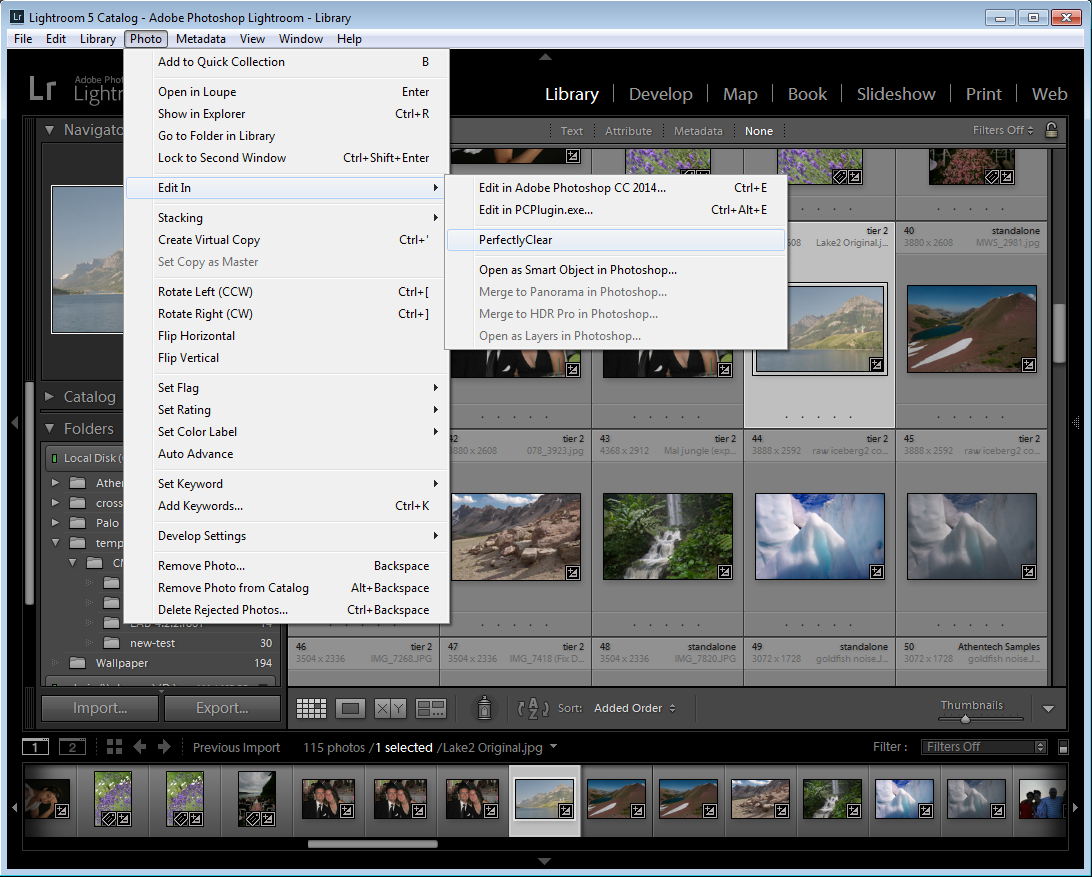
Task: Click the Import button
Action: coord(100,708)
